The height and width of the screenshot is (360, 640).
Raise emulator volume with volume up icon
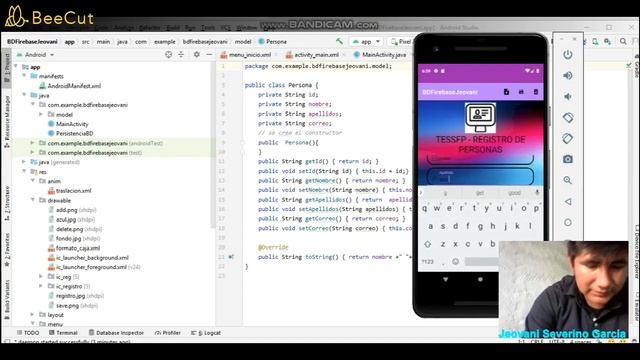(x=568, y=76)
